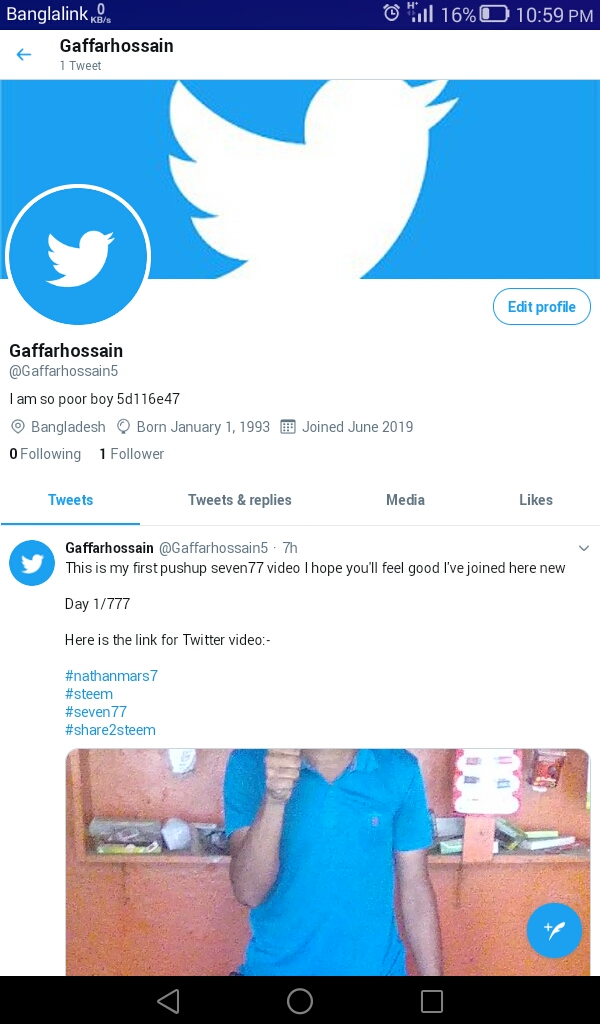Tap the back arrow beside Gaffarhossain
Viewport: 600px width, 1024px height.
click(x=24, y=55)
